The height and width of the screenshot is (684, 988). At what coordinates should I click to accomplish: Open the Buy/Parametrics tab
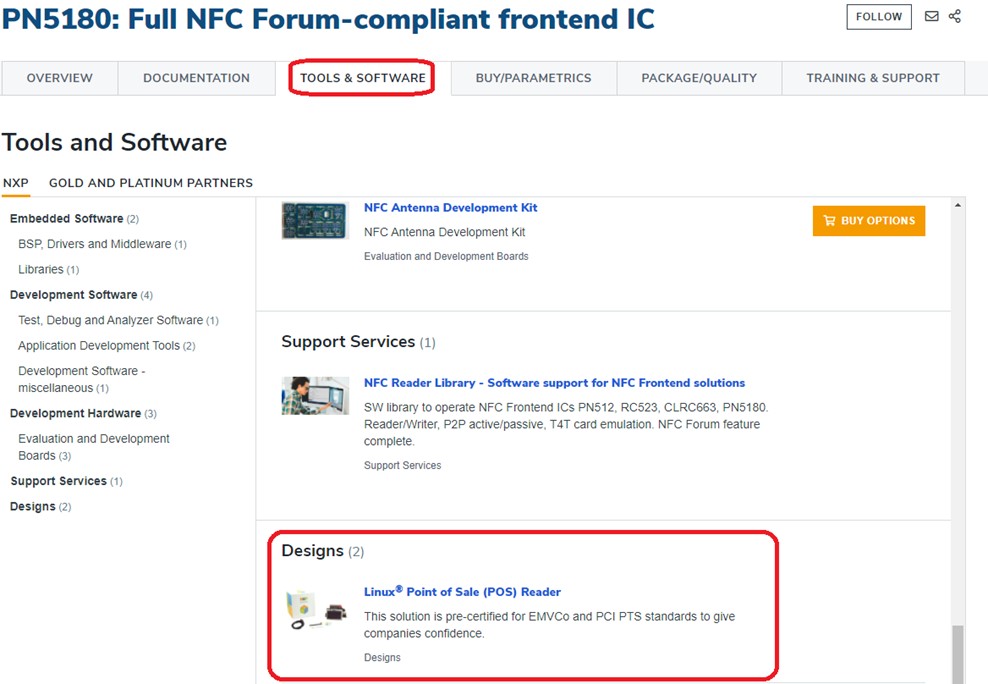533,78
